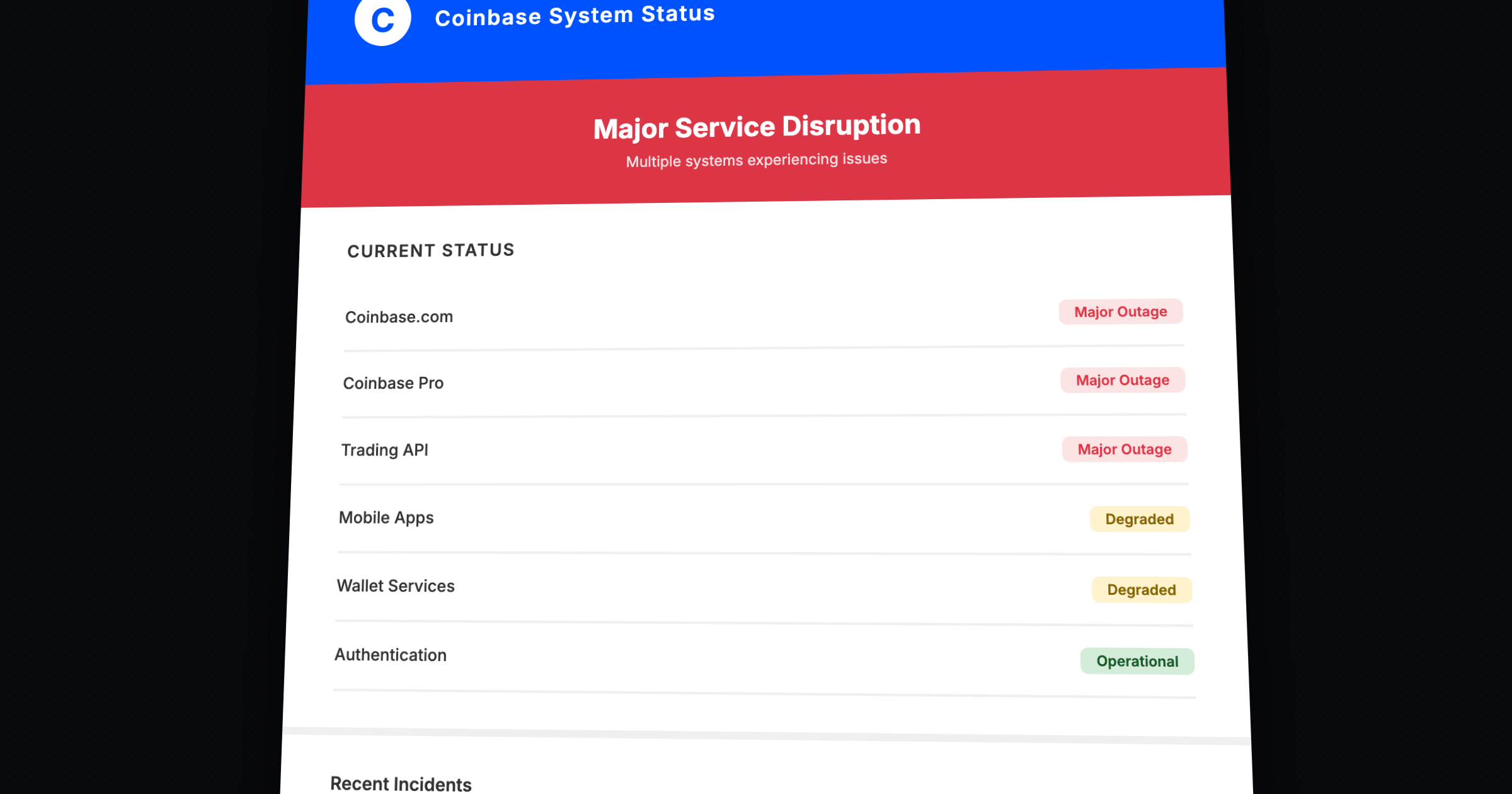Select the Coinbase Pro service label
Screen dimensions: 1512x794
(x=393, y=383)
